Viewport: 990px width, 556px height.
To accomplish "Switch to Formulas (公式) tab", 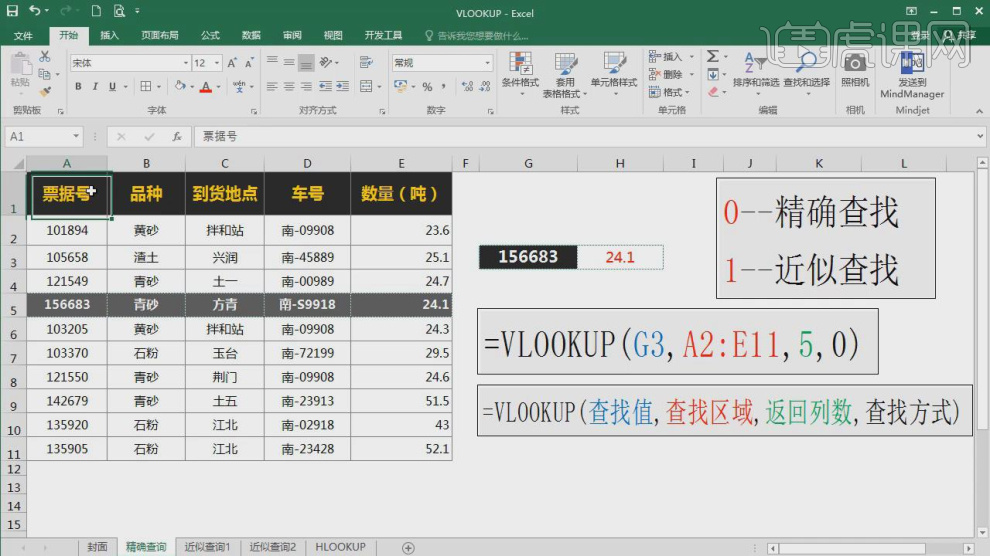I will coord(210,35).
